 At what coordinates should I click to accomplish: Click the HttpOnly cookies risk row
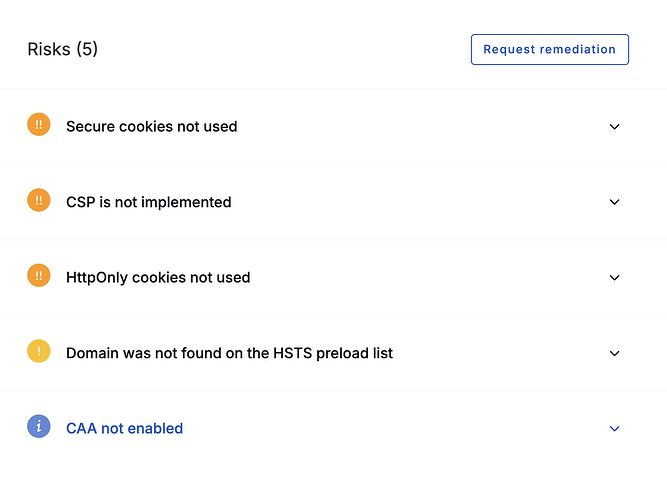tap(420, 278)
